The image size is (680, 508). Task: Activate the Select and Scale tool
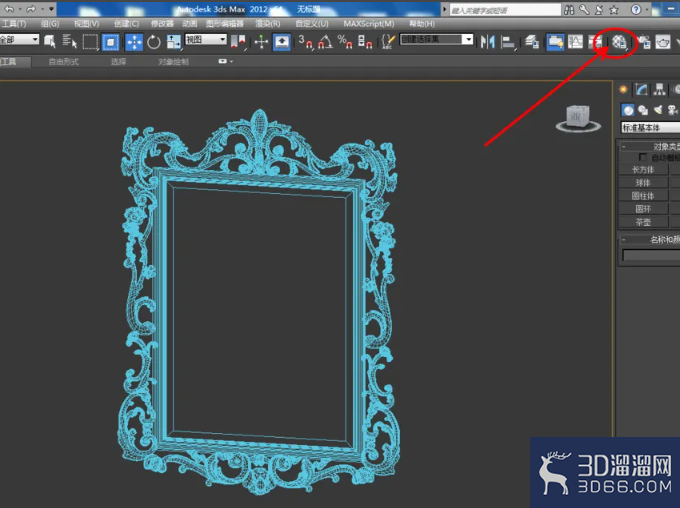173,42
